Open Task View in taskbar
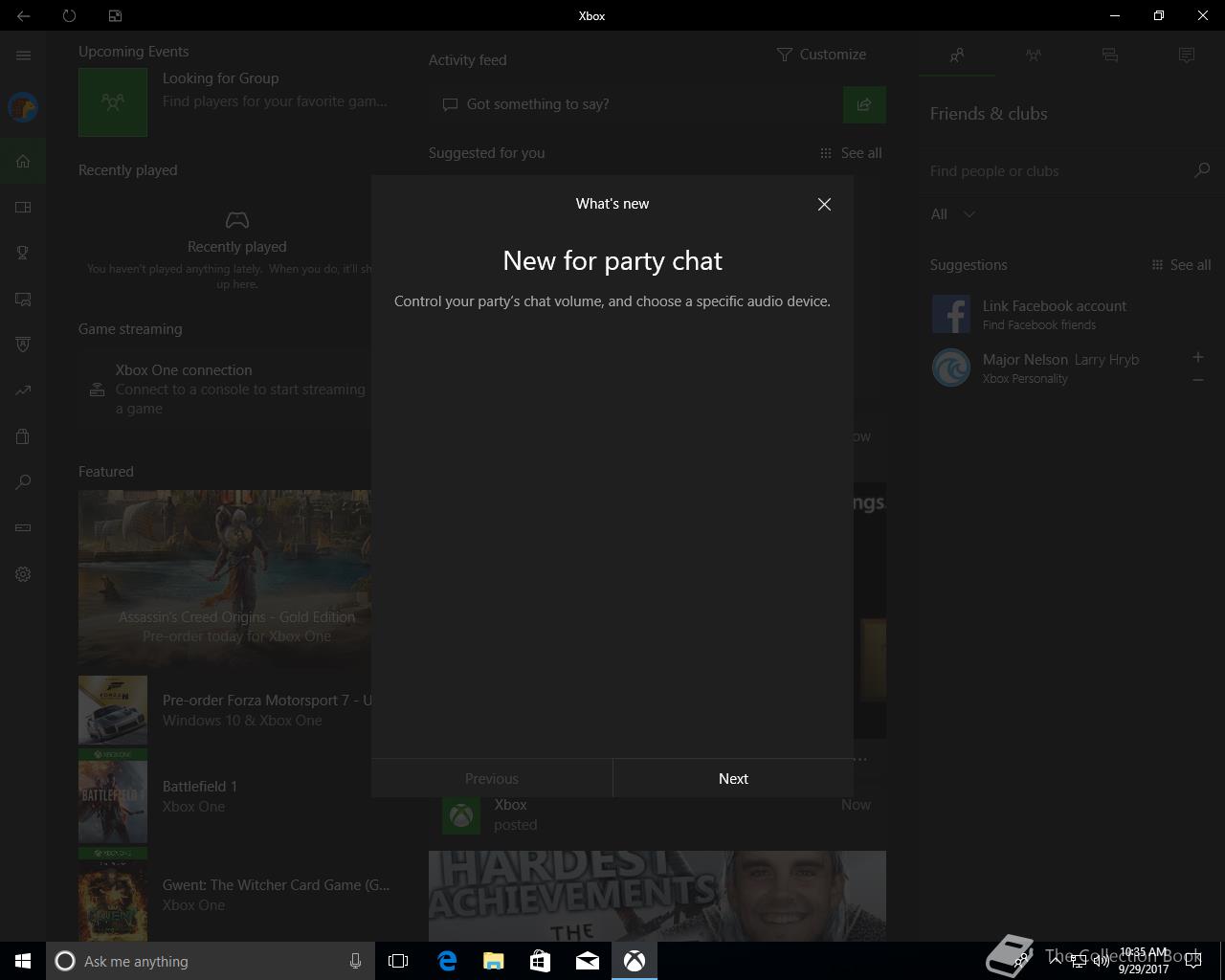Viewport: 1225px width, 980px height. tap(398, 961)
